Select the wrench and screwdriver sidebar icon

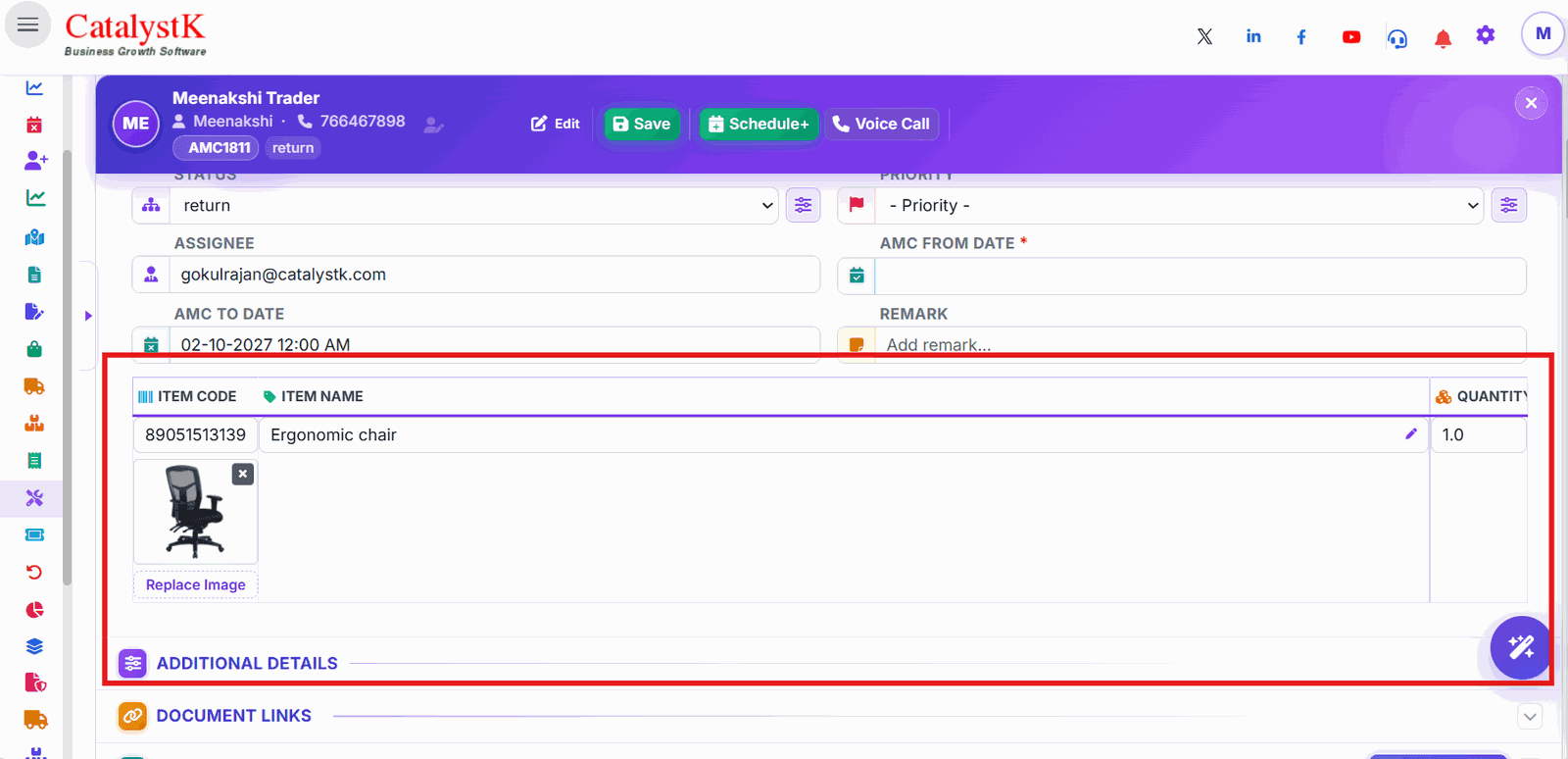coord(34,498)
